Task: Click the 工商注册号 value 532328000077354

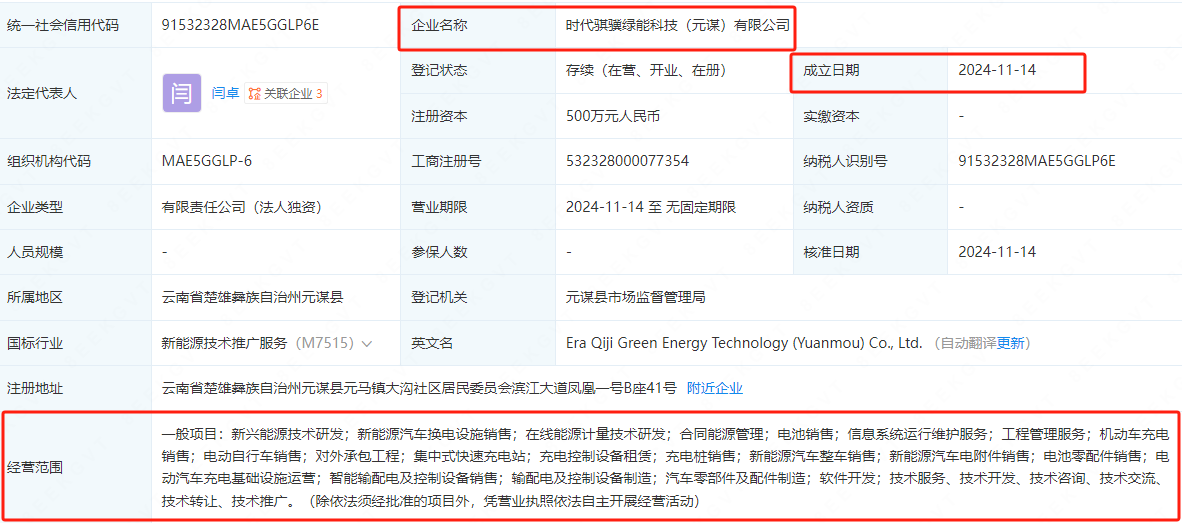Action: (x=627, y=161)
